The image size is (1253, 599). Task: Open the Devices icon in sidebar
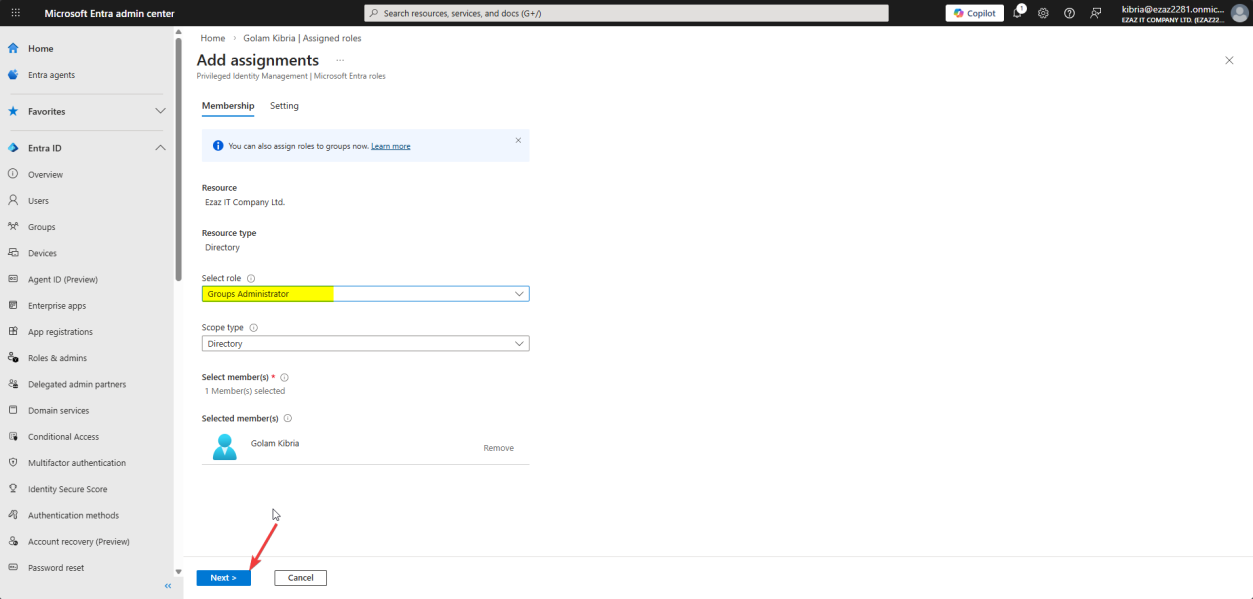(13, 253)
